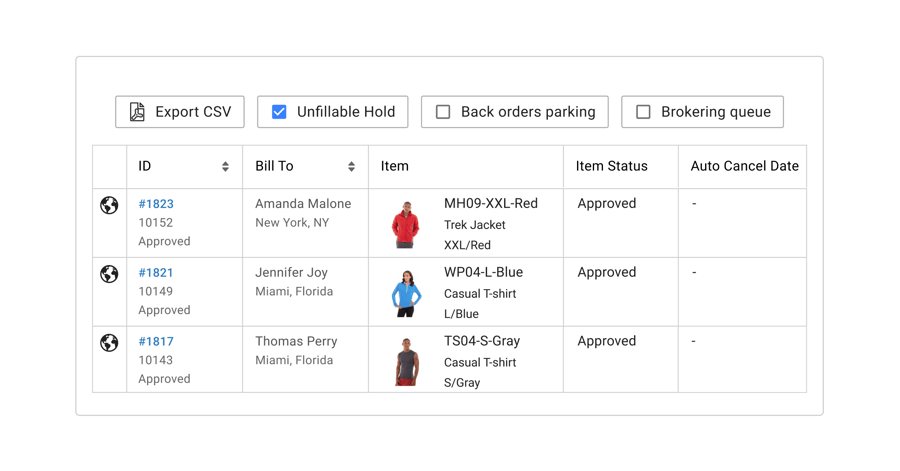
Task: Click the globe icon for order #1817
Action: (x=110, y=343)
